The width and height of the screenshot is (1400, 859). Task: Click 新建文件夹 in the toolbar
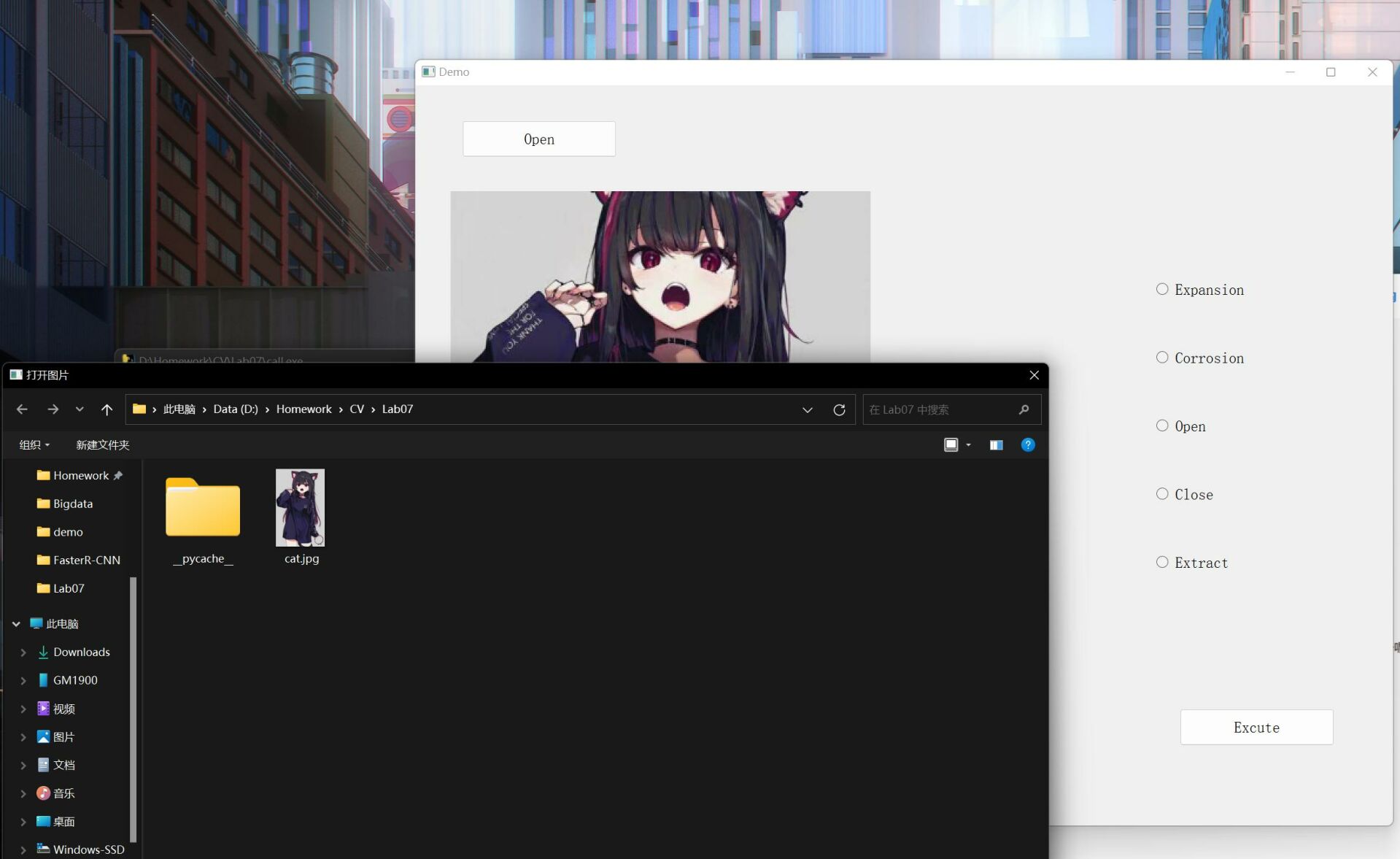pyautogui.click(x=102, y=444)
